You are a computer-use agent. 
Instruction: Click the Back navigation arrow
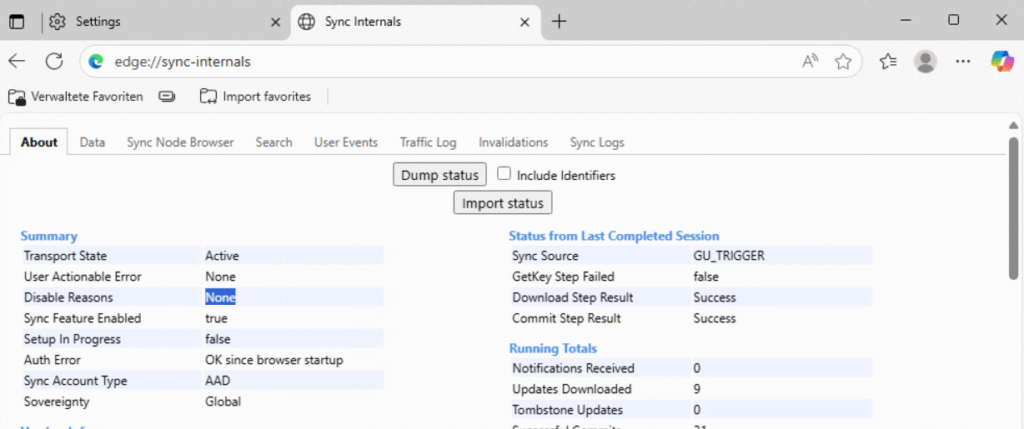click(17, 61)
